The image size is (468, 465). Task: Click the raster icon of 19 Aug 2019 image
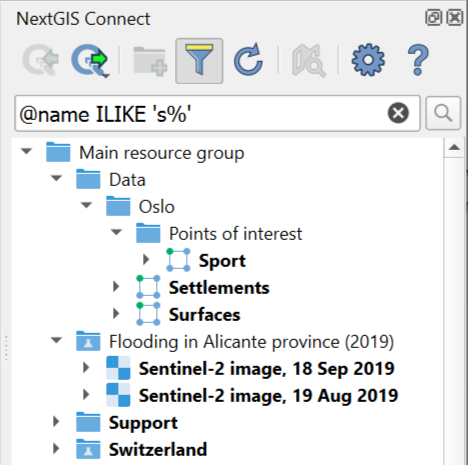pyautogui.click(x=118, y=395)
